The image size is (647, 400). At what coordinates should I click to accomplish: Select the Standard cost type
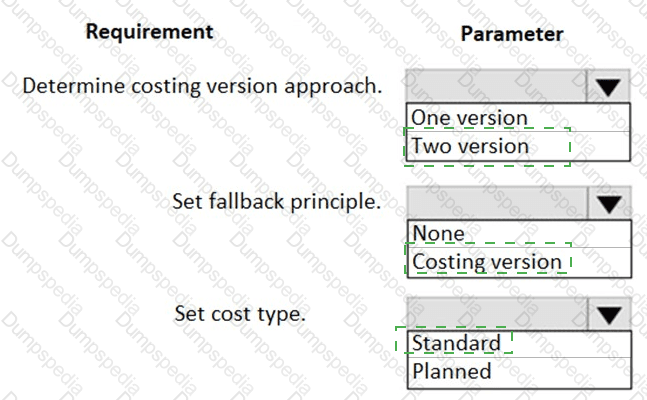[456, 343]
